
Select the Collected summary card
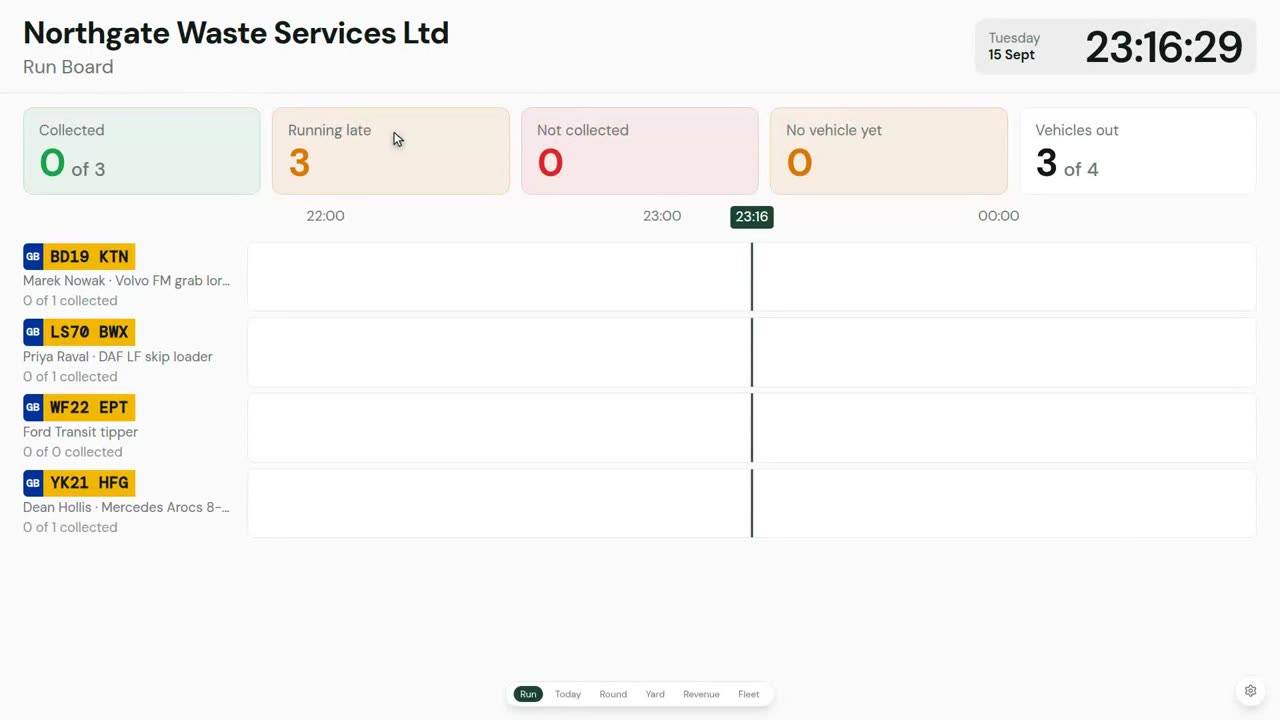(x=142, y=151)
